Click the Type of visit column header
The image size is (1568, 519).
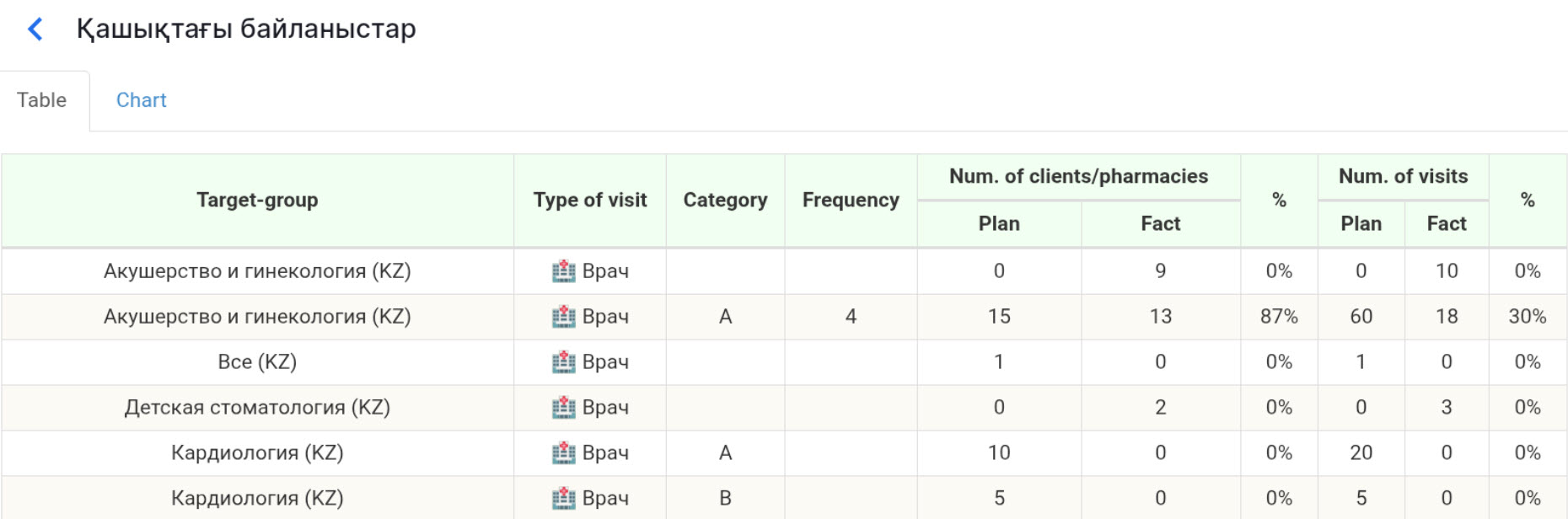[x=590, y=201]
